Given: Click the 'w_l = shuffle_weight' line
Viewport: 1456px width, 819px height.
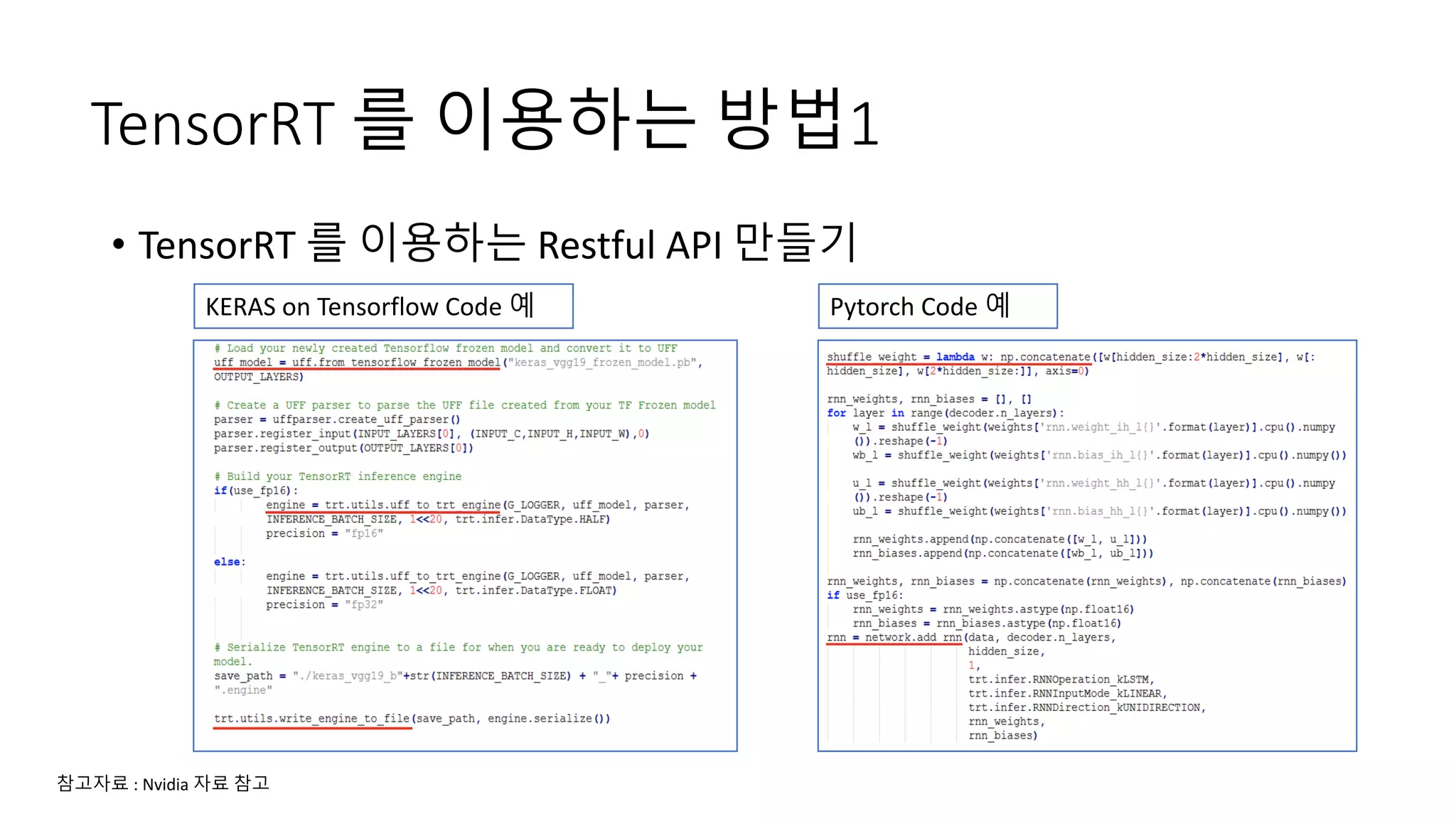Looking at the screenshot, I should coord(1094,427).
